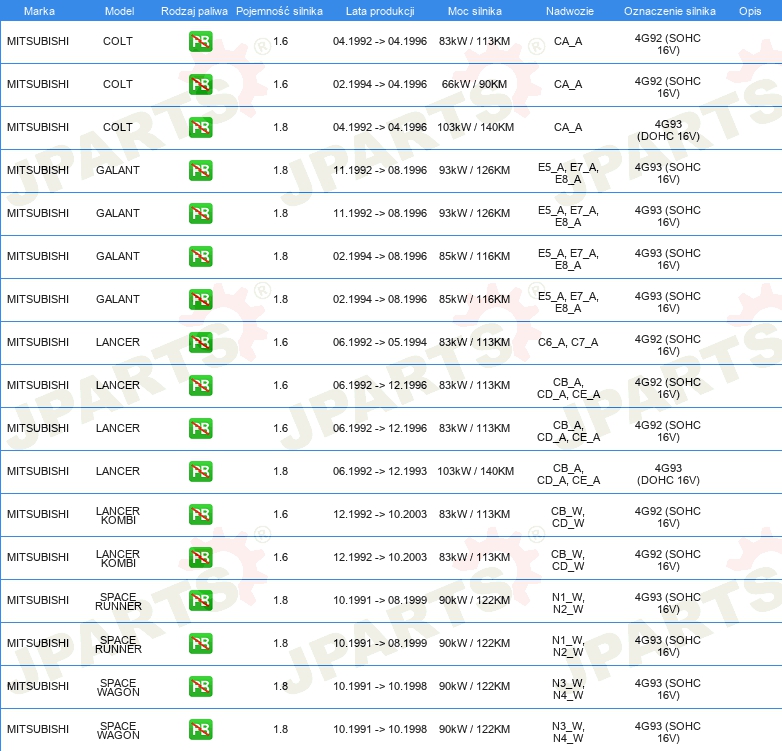The image size is (782, 751).
Task: Click the 06.1992 -> 05.1994 production date cell
Action: point(379,343)
